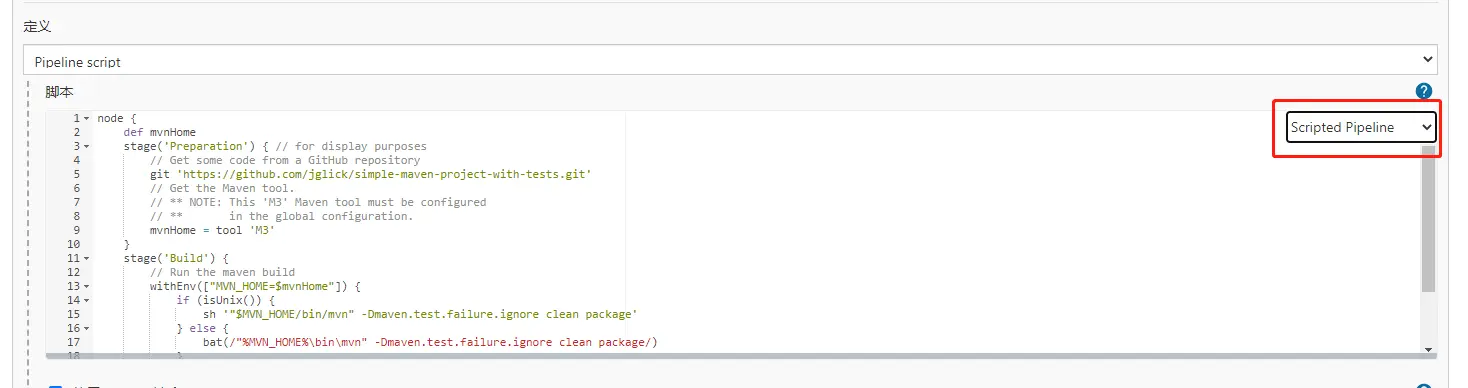The image size is (1468, 388).
Task: Place cursor on the def mvnHome line
Action: click(160, 132)
